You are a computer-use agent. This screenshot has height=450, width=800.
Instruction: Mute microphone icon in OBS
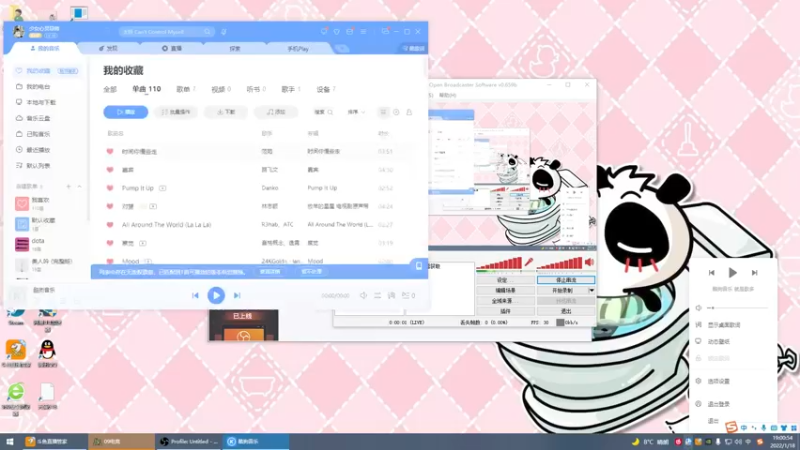(529, 262)
